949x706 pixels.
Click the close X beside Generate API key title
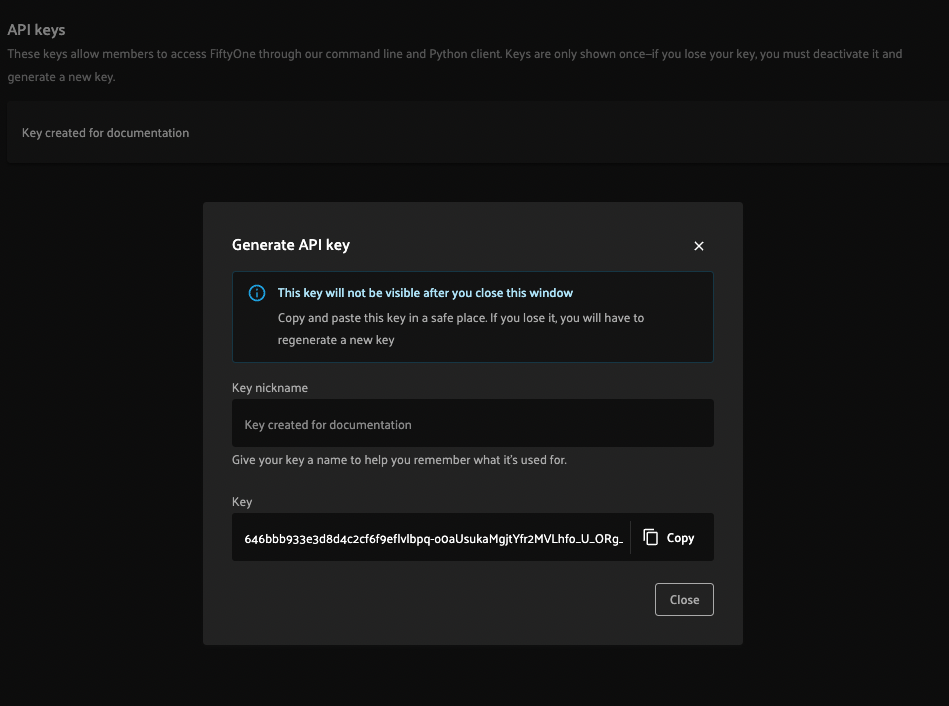(698, 245)
